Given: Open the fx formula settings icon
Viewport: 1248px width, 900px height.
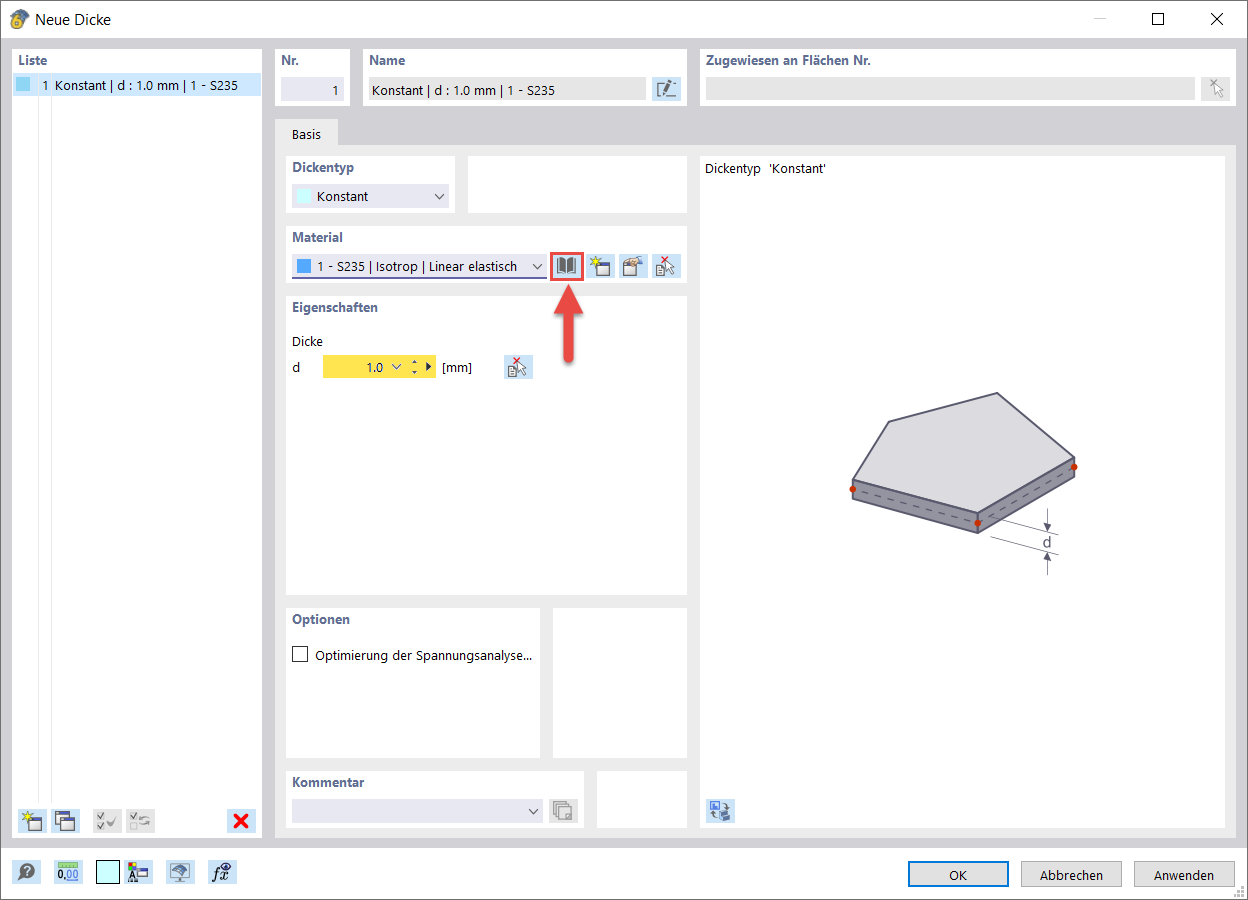Looking at the screenshot, I should [222, 871].
